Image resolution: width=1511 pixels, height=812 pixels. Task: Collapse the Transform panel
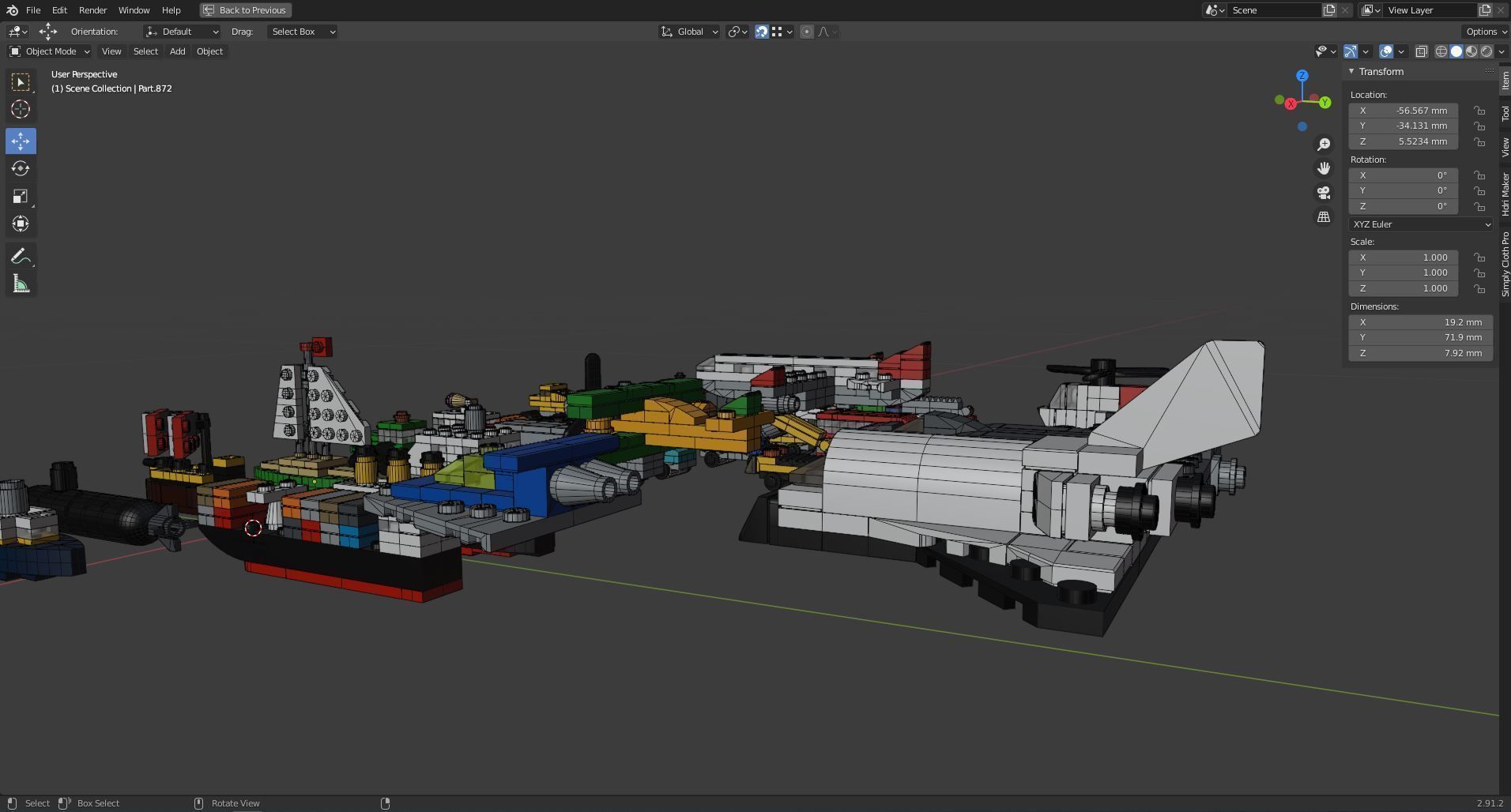tap(1351, 72)
